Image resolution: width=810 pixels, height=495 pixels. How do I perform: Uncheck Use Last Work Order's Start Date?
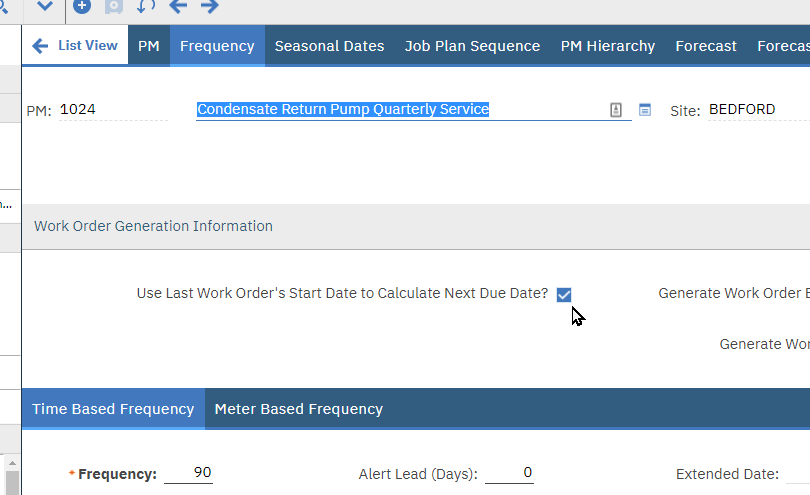click(x=564, y=294)
